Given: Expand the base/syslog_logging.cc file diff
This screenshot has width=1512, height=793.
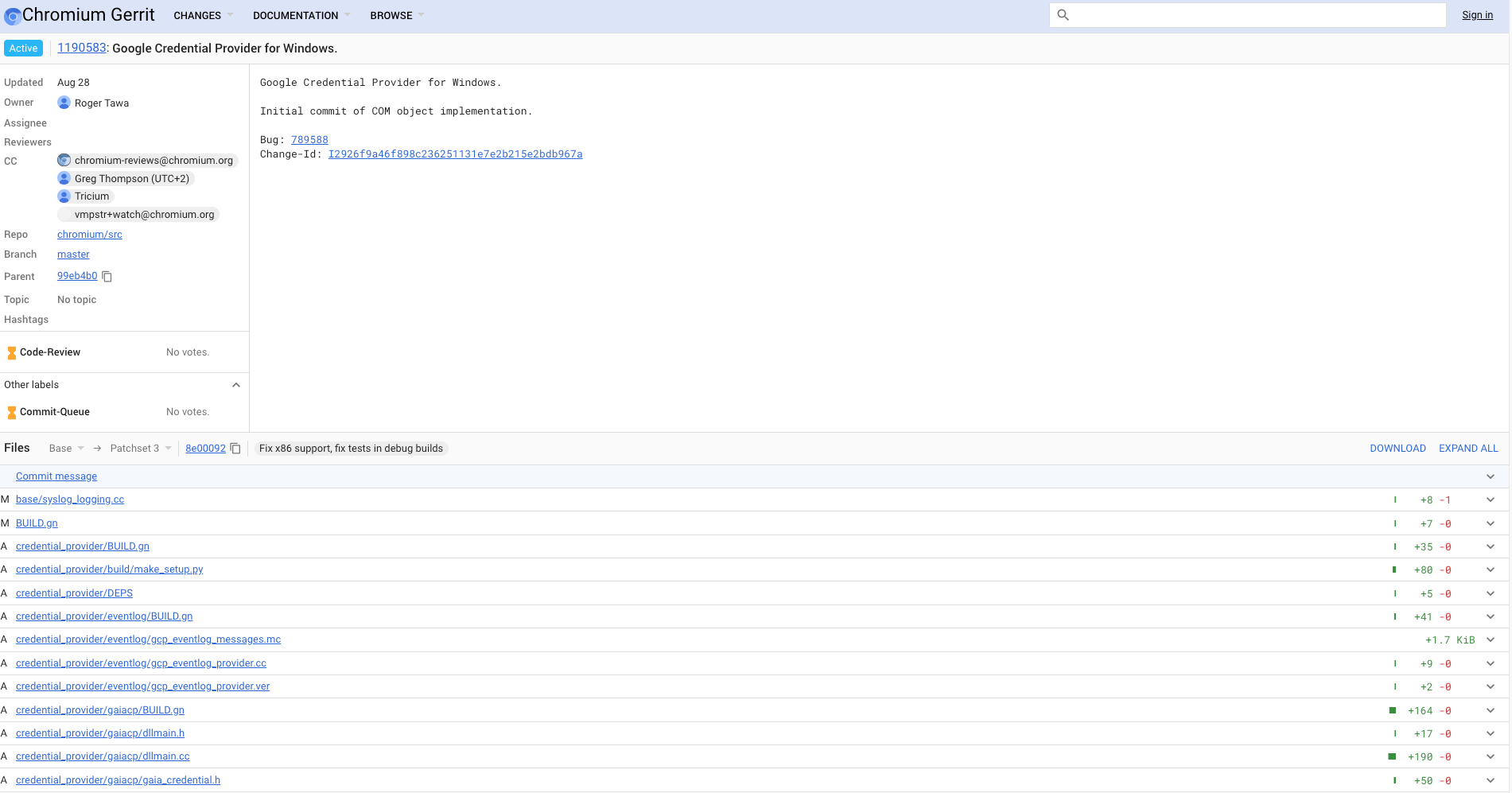Looking at the screenshot, I should tap(1490, 500).
